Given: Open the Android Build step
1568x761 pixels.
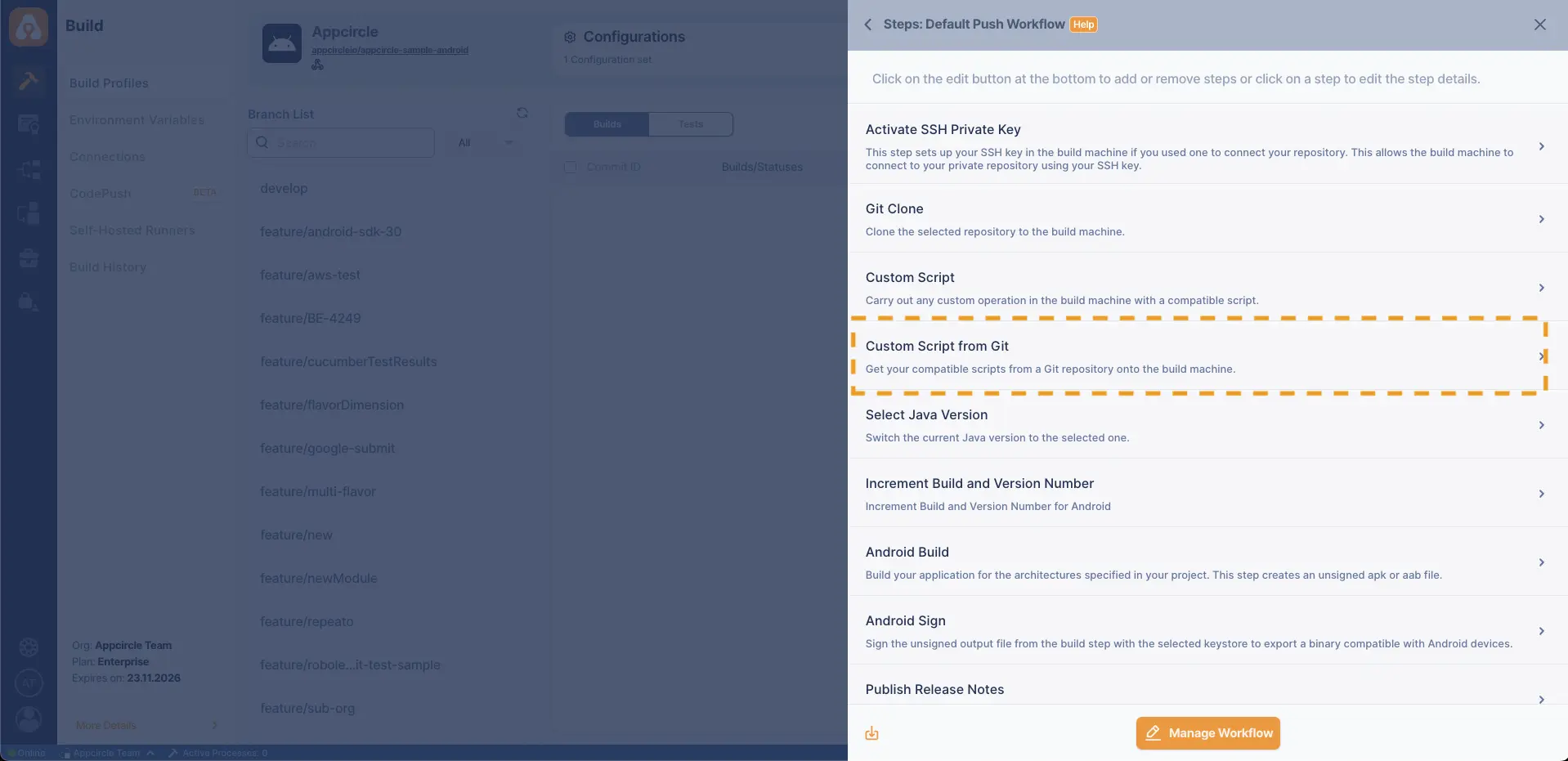Looking at the screenshot, I should click(1207, 562).
